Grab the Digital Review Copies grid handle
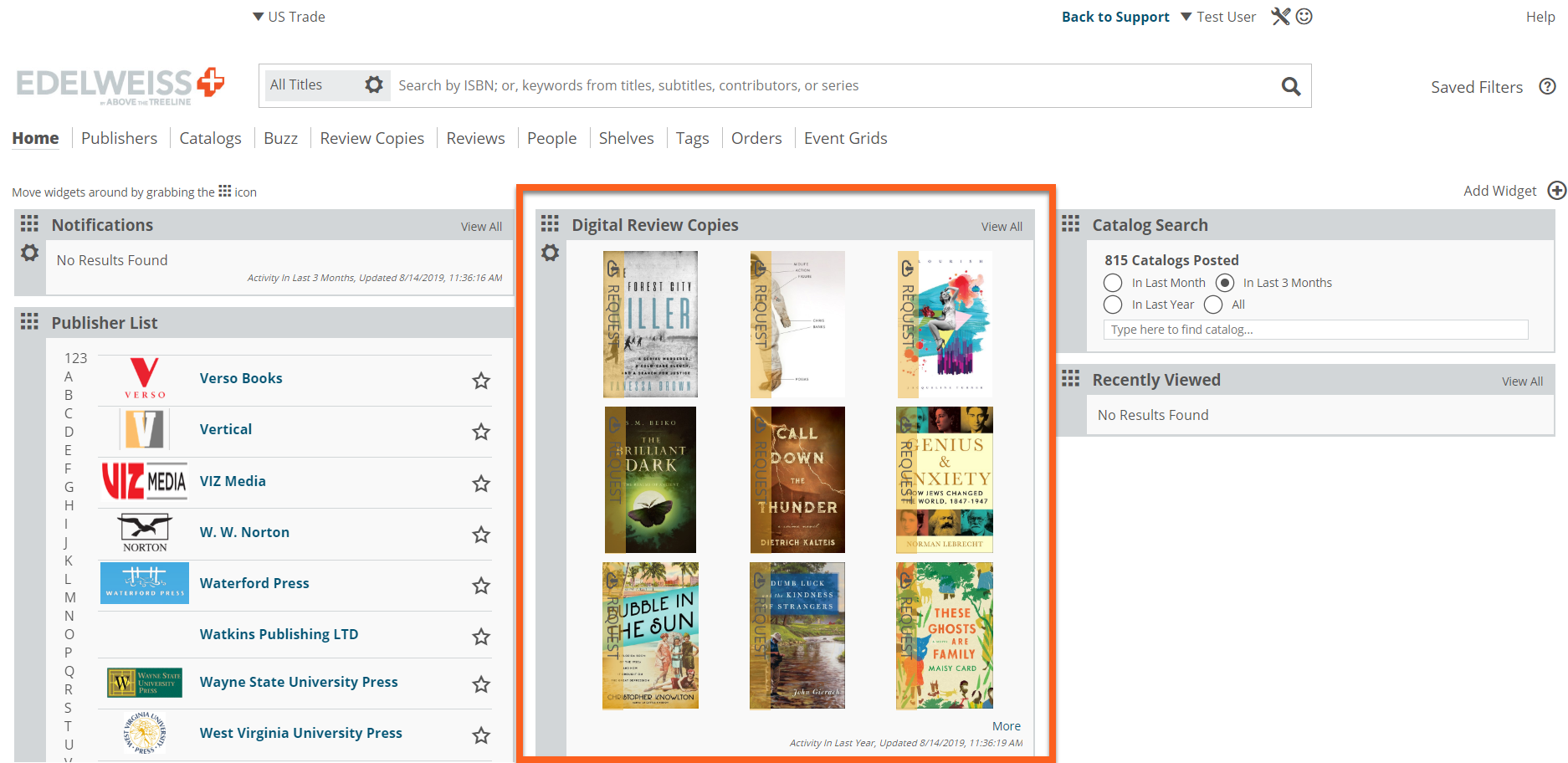 point(550,223)
